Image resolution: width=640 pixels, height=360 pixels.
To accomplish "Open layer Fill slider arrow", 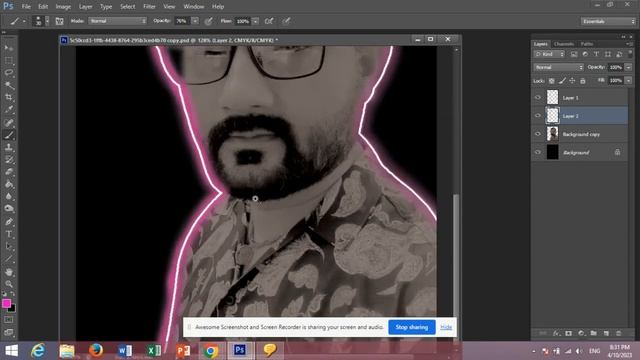I will [629, 81].
